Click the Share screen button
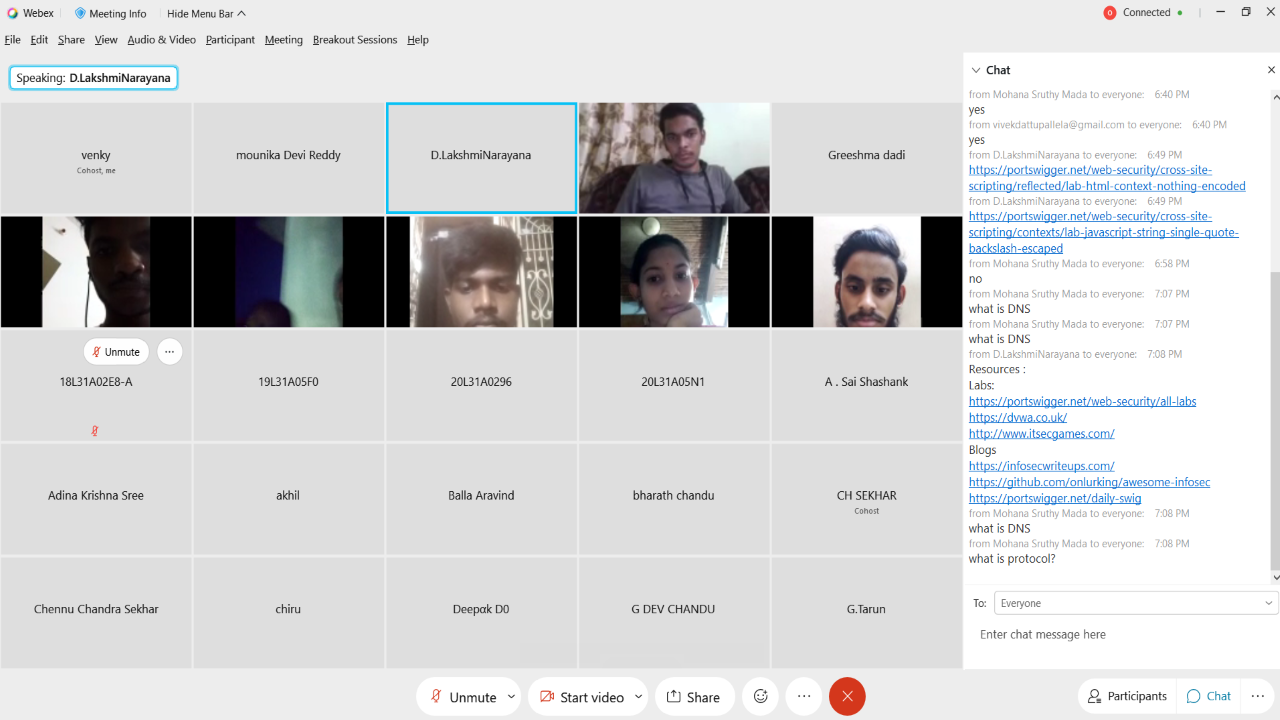This screenshot has width=1280, height=720. pos(694,697)
